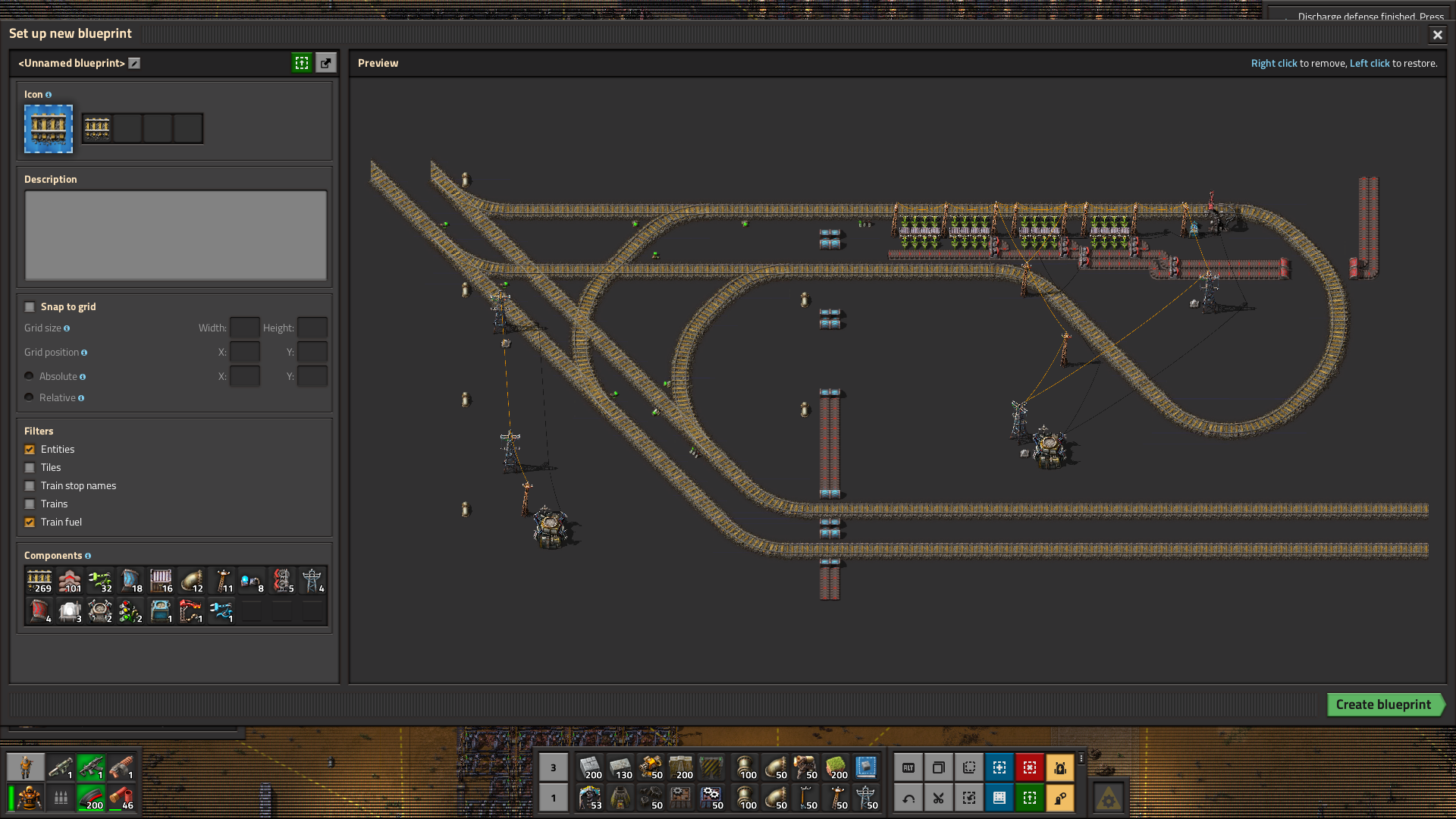Open the shortcut bar options dots
This screenshot has width=1456, height=819.
point(1081,758)
